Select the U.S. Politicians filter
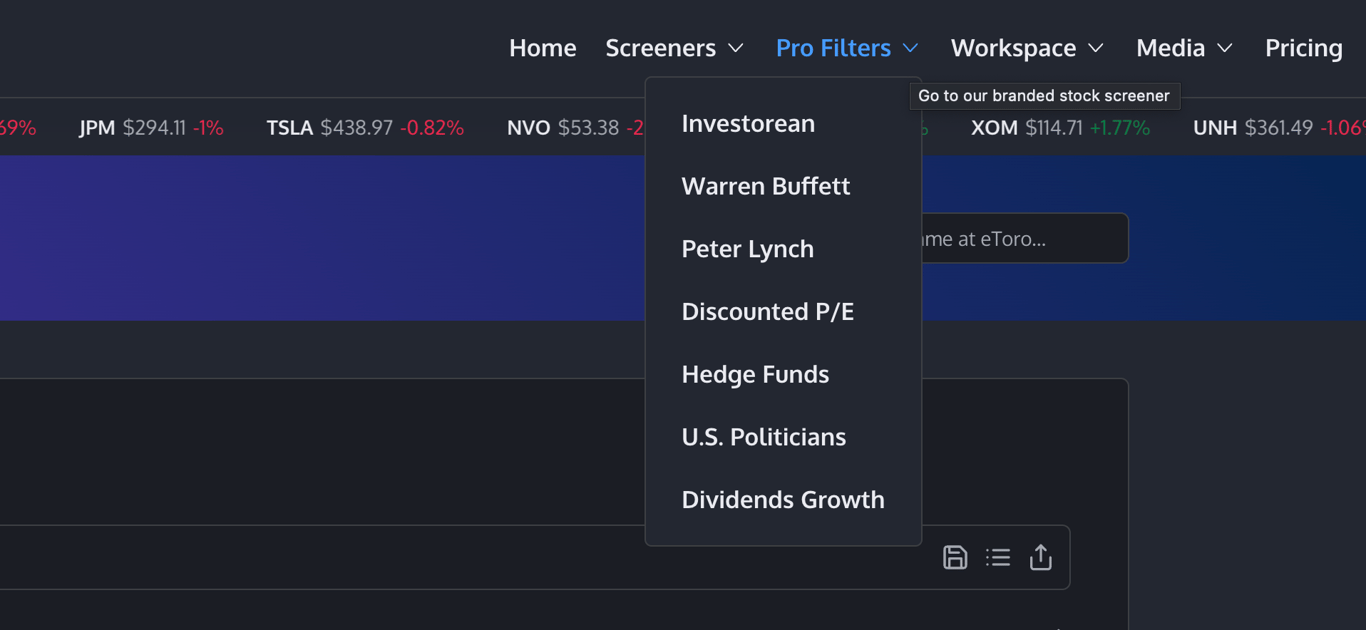The height and width of the screenshot is (630, 1366). point(763,437)
